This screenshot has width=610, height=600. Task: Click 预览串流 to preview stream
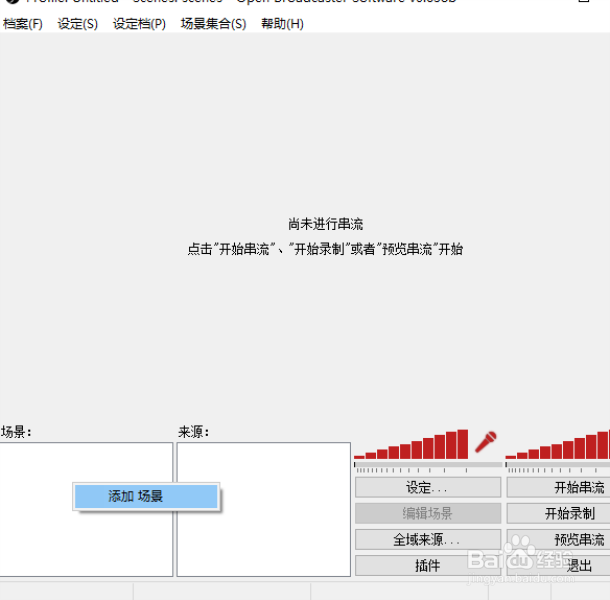click(558, 539)
